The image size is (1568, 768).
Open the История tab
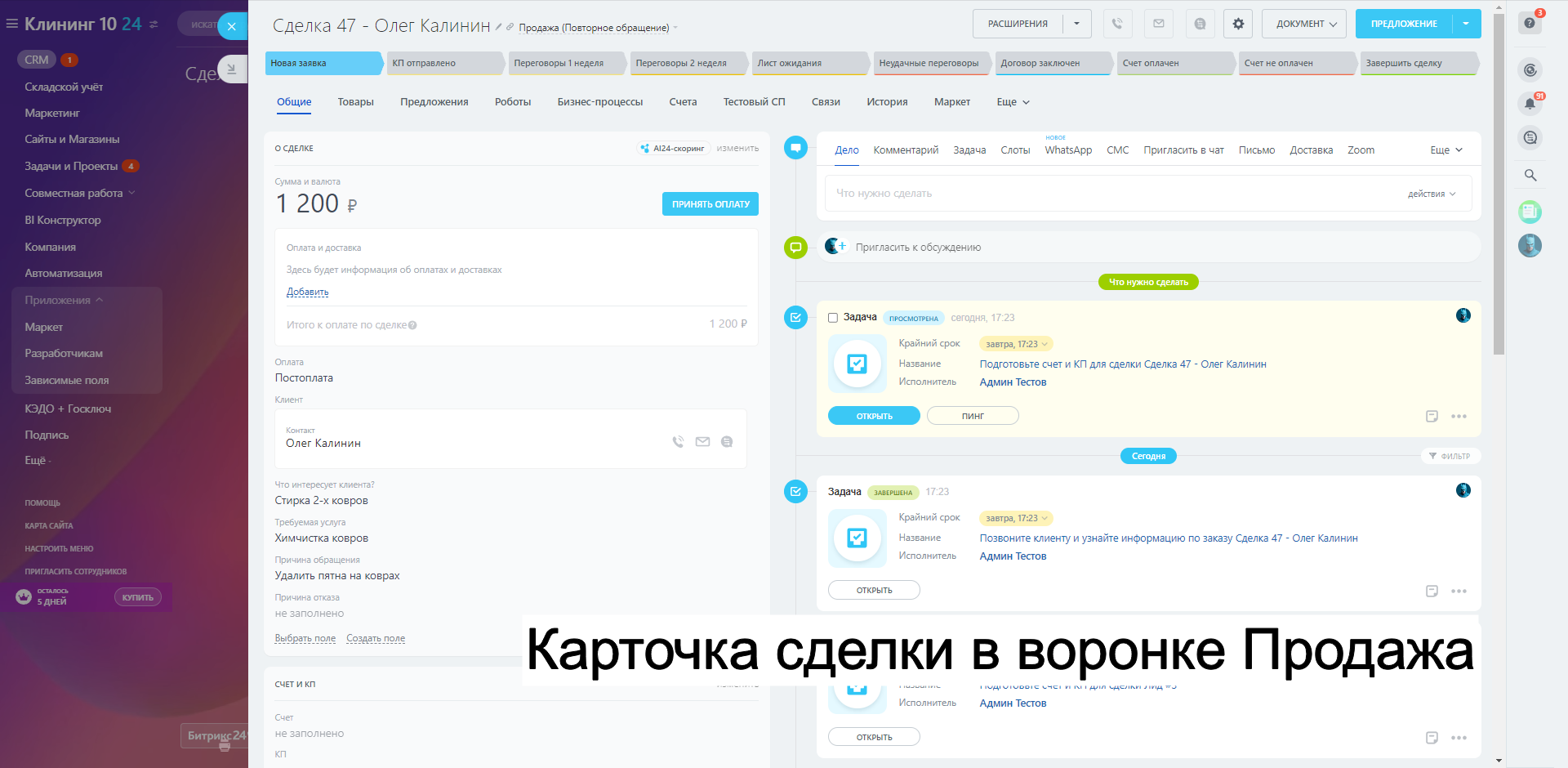[887, 102]
